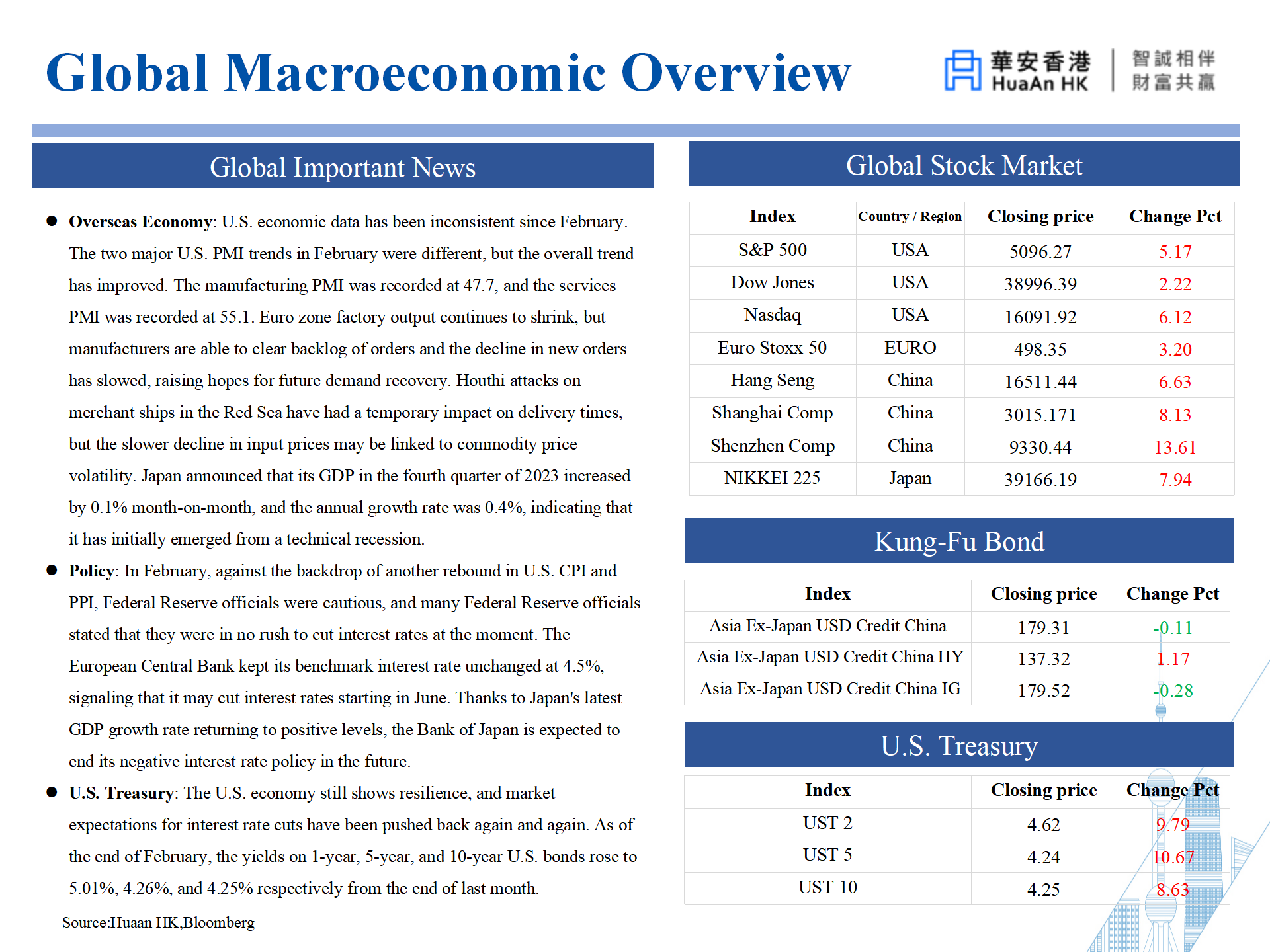
Task: Click UST 5 change value 10.67
Action: point(1173,857)
